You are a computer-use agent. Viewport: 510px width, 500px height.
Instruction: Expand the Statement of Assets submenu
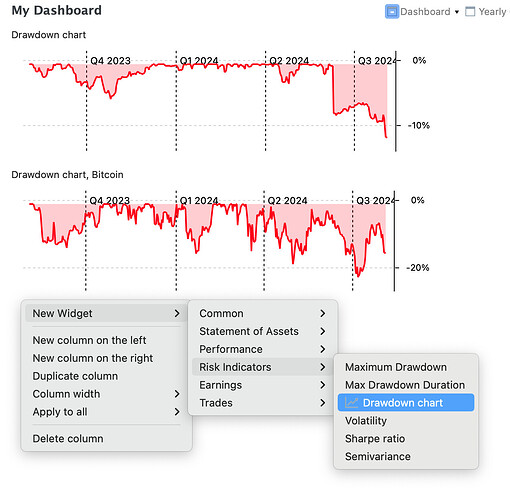click(x=263, y=331)
